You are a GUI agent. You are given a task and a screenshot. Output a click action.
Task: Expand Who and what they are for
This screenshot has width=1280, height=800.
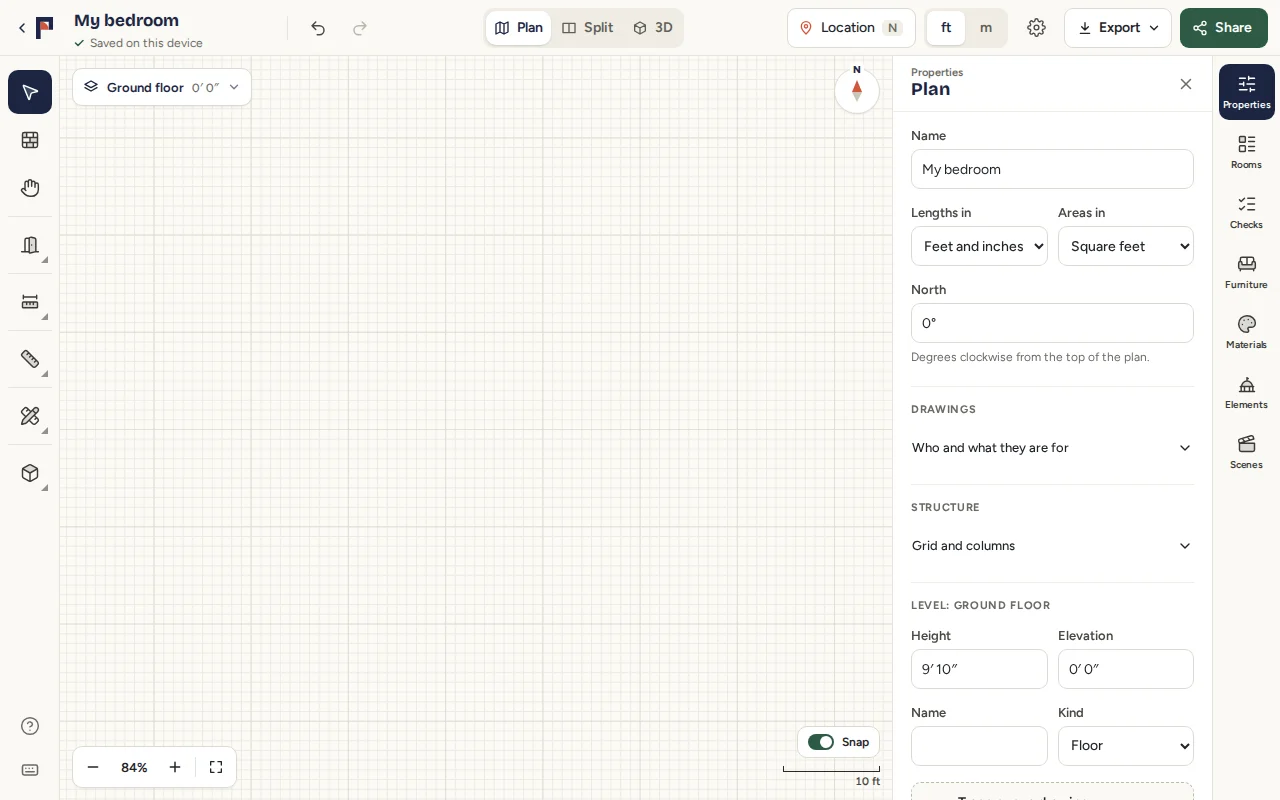[1052, 448]
